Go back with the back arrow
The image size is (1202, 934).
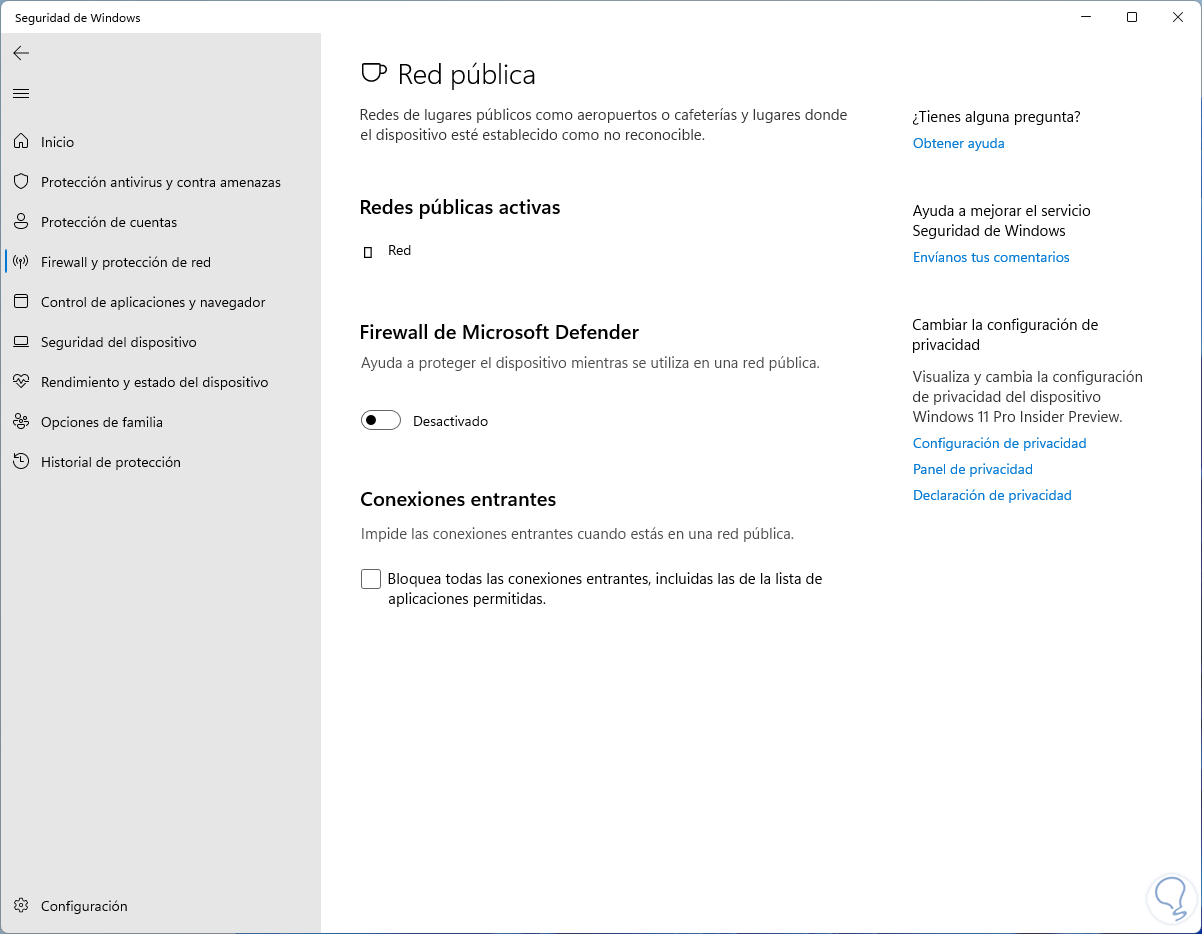21,53
